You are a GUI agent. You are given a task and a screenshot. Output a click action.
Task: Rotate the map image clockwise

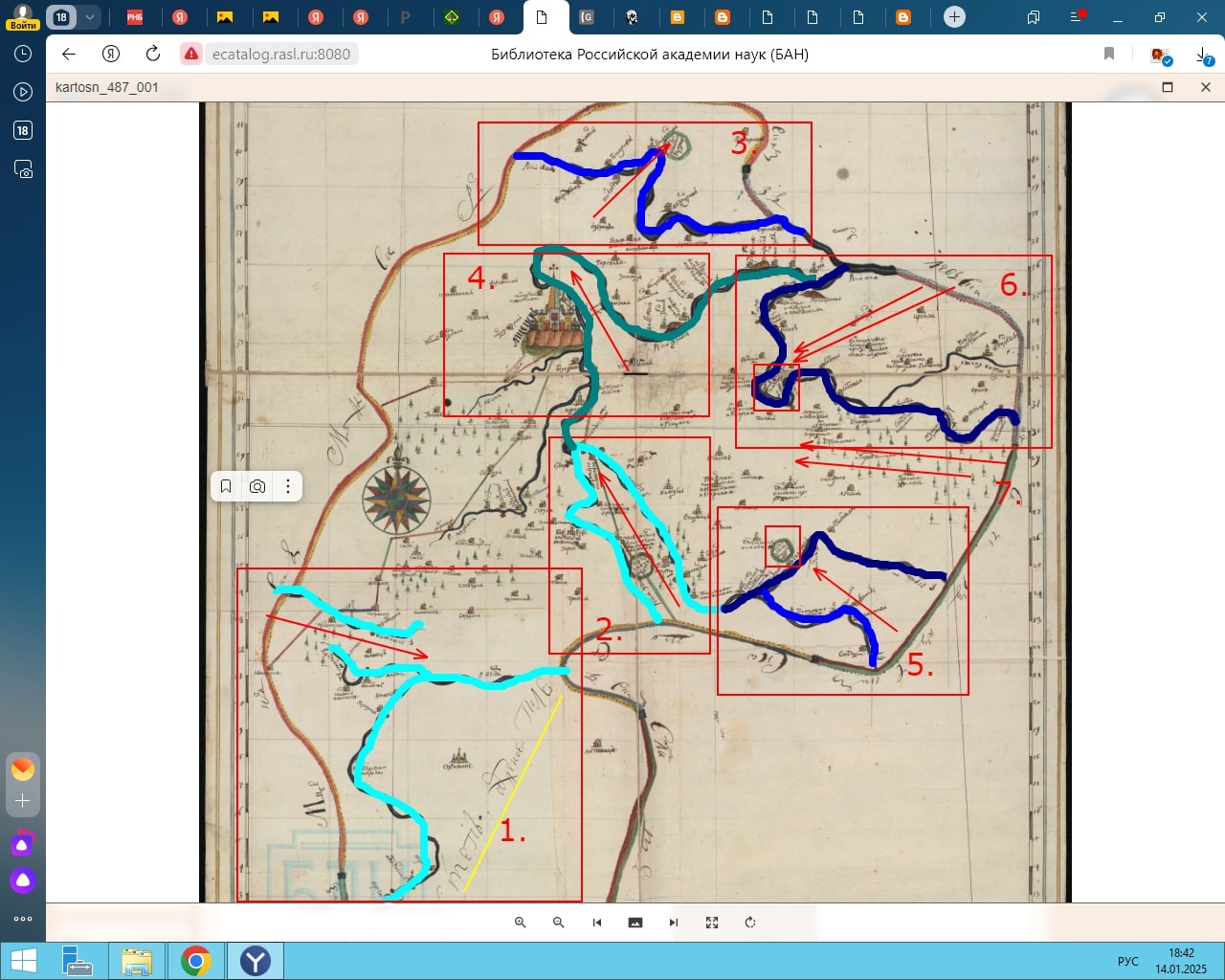(x=749, y=923)
